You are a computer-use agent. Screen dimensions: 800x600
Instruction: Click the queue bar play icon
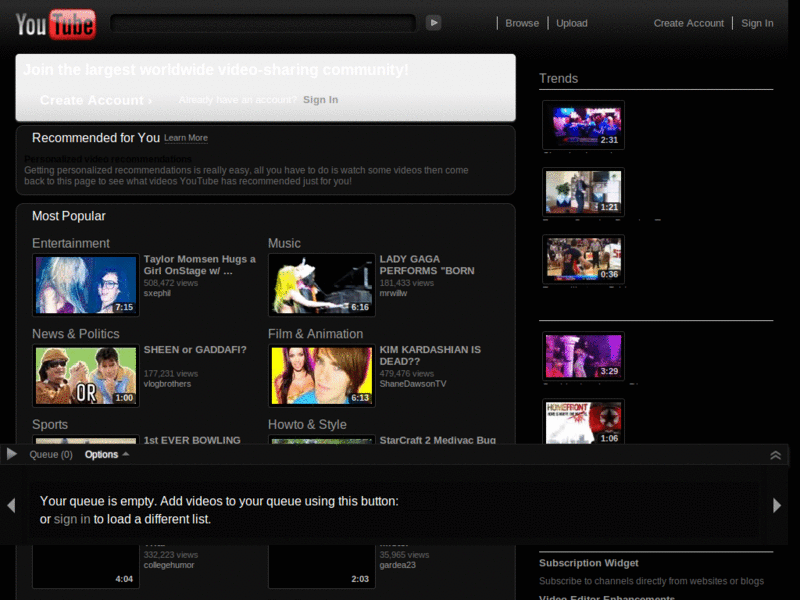[x=11, y=454]
